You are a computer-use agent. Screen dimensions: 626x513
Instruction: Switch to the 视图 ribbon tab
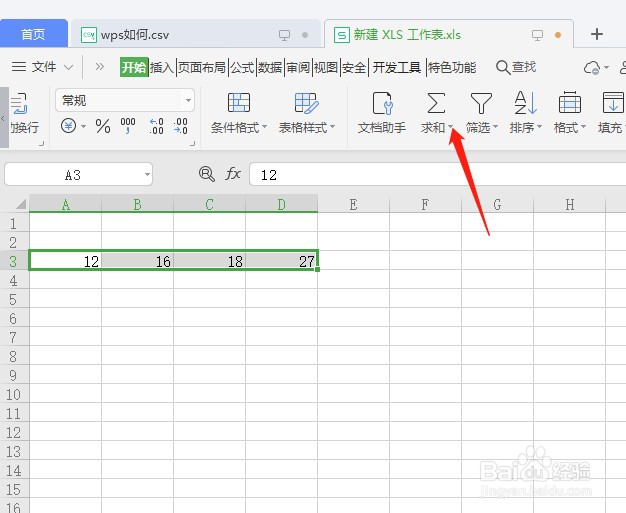pyautogui.click(x=326, y=67)
